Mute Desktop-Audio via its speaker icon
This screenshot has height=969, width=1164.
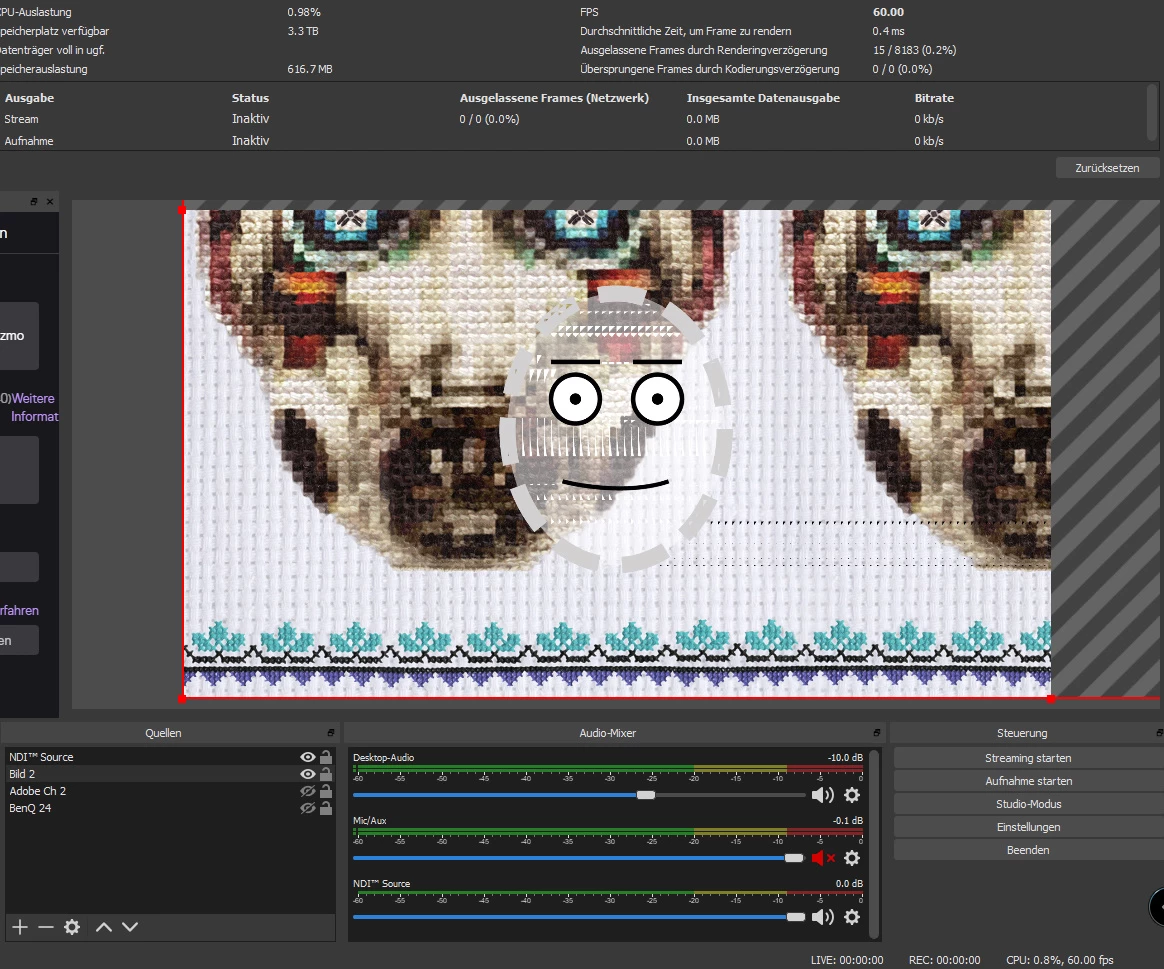click(x=823, y=795)
